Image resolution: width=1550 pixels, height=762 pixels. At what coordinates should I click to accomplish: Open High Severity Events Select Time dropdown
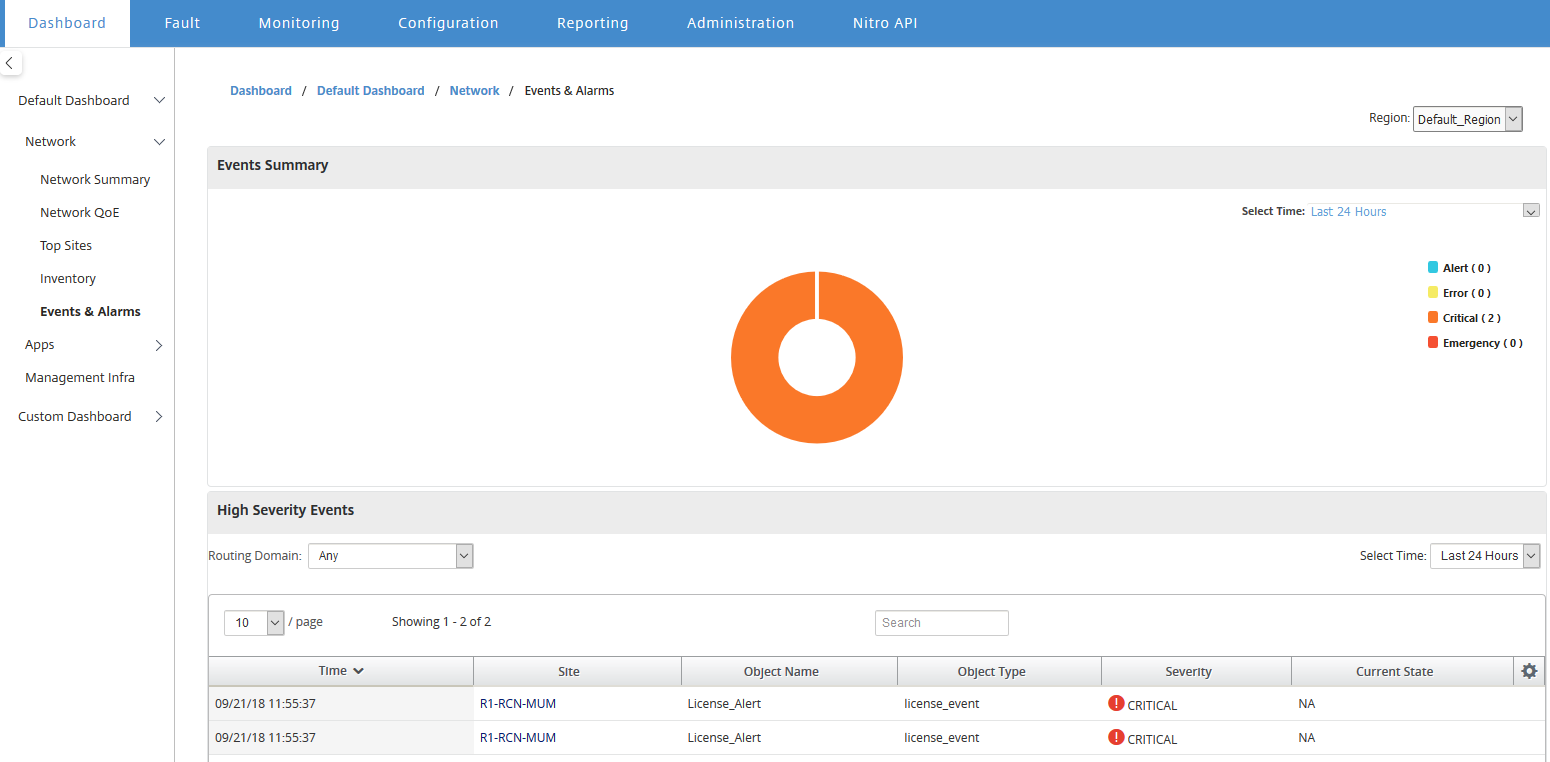click(x=1485, y=555)
